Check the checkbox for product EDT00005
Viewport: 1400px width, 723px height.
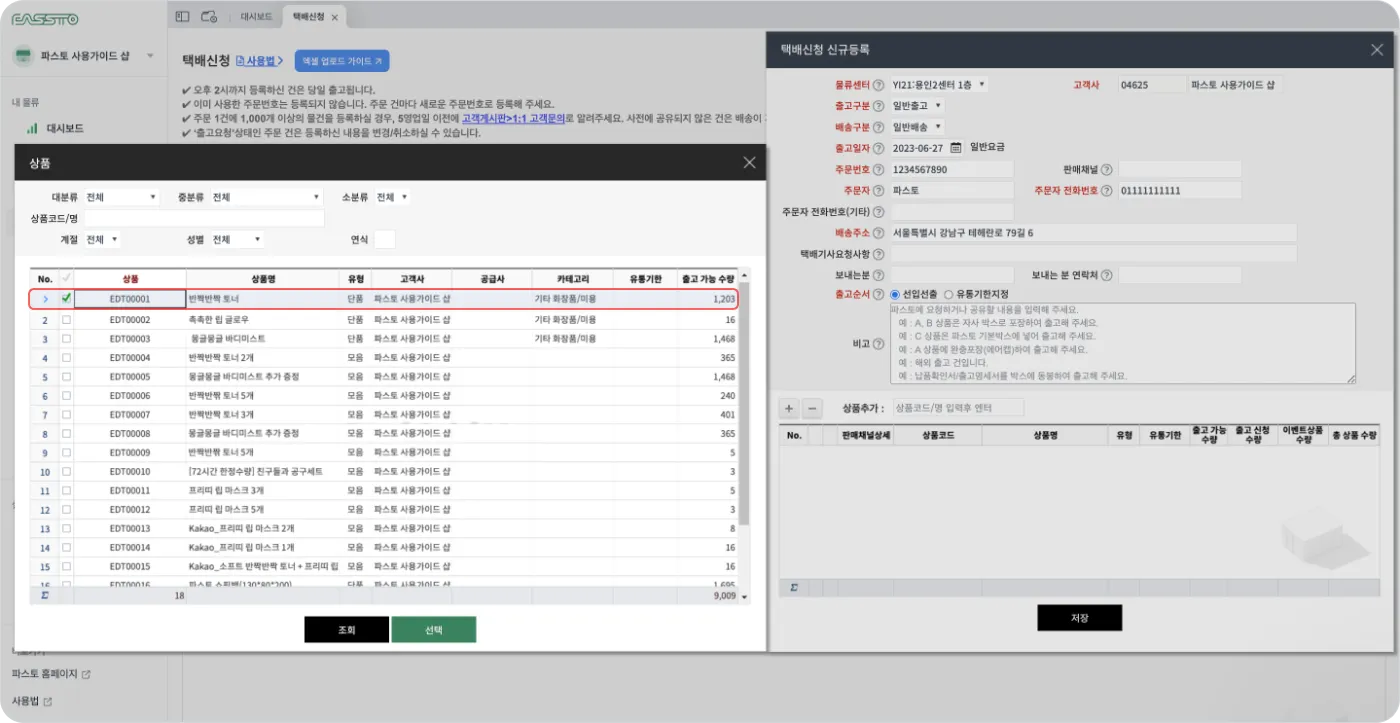(66, 377)
